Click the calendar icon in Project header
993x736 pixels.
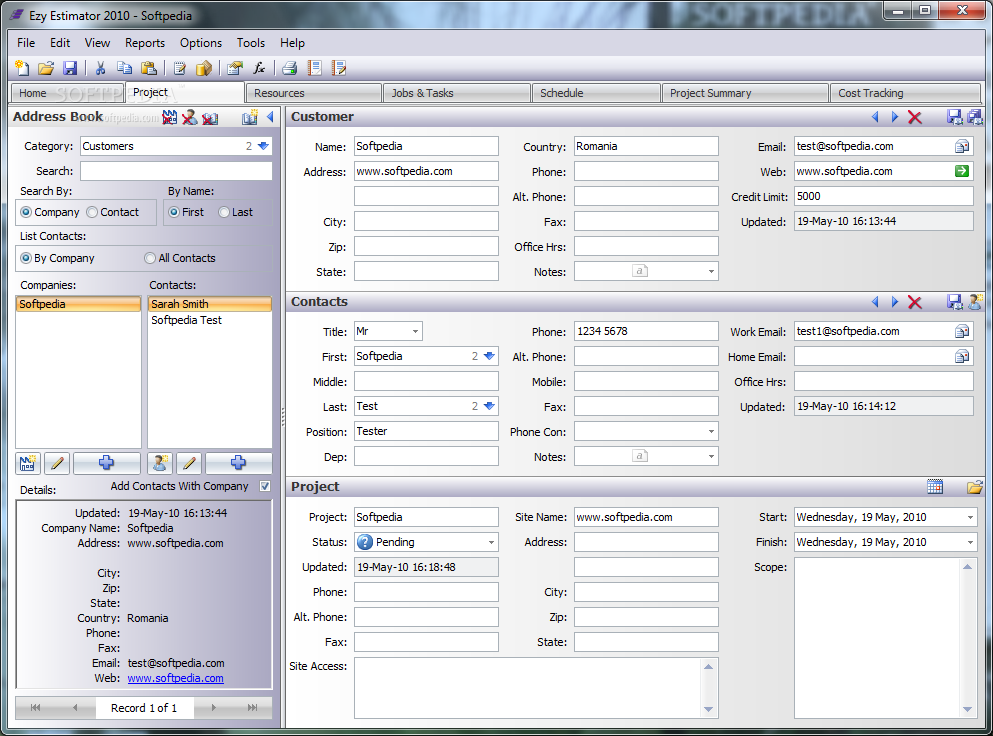[935, 486]
